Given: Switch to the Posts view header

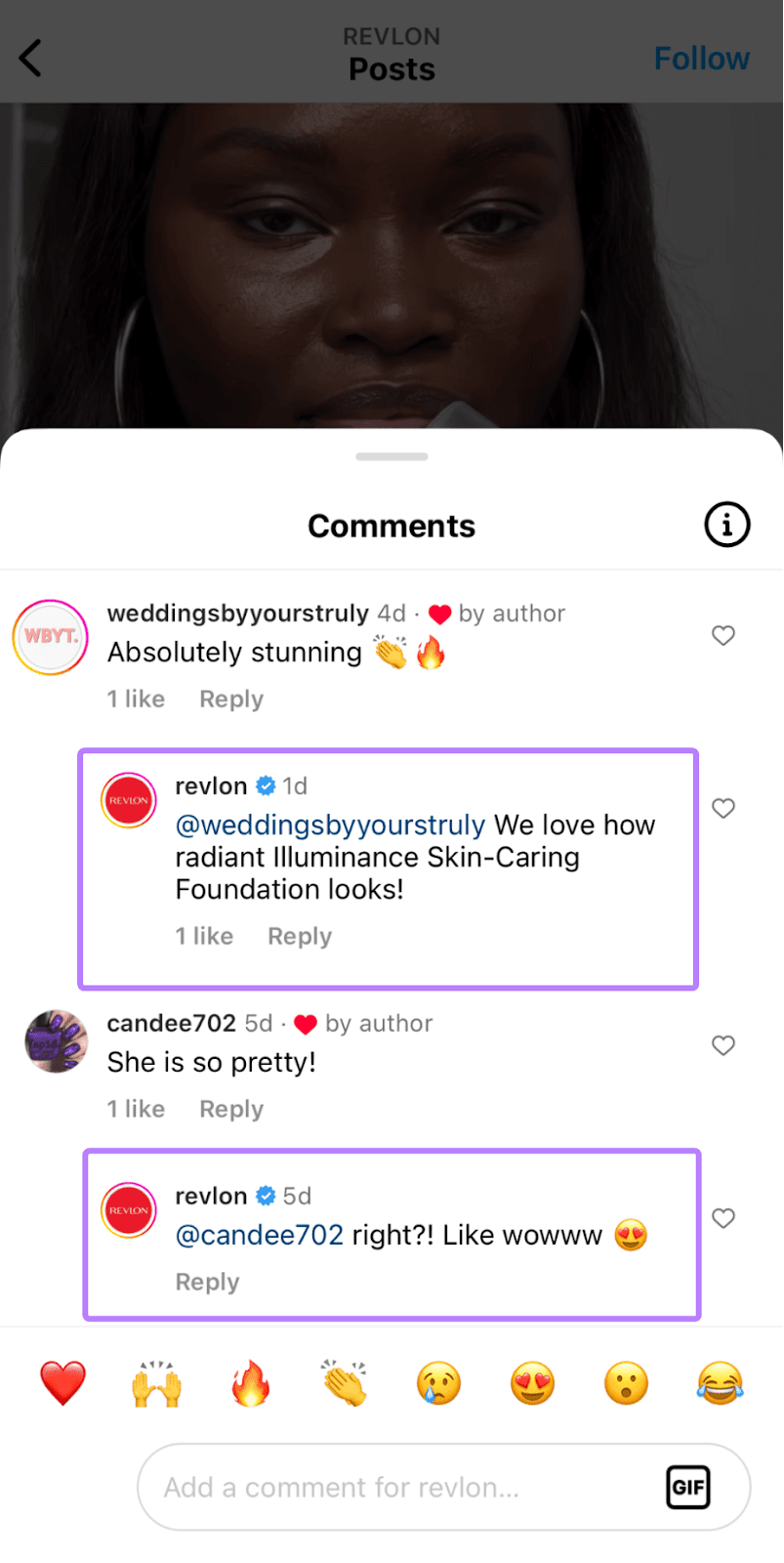Looking at the screenshot, I should tap(392, 68).
